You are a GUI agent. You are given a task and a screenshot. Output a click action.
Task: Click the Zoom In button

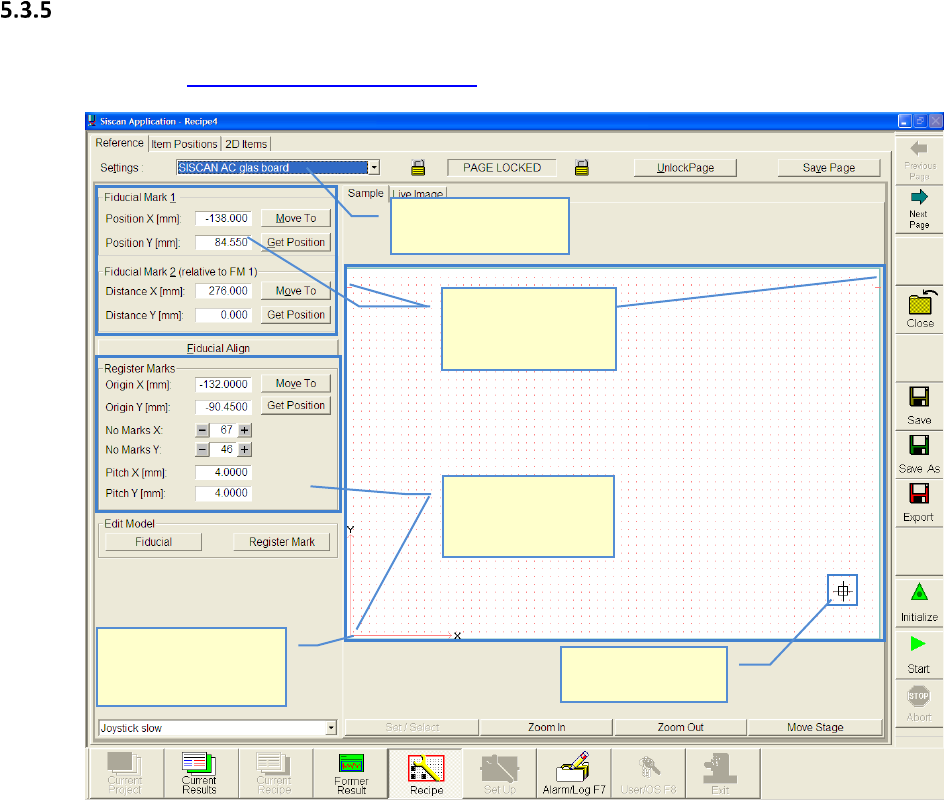[x=546, y=727]
